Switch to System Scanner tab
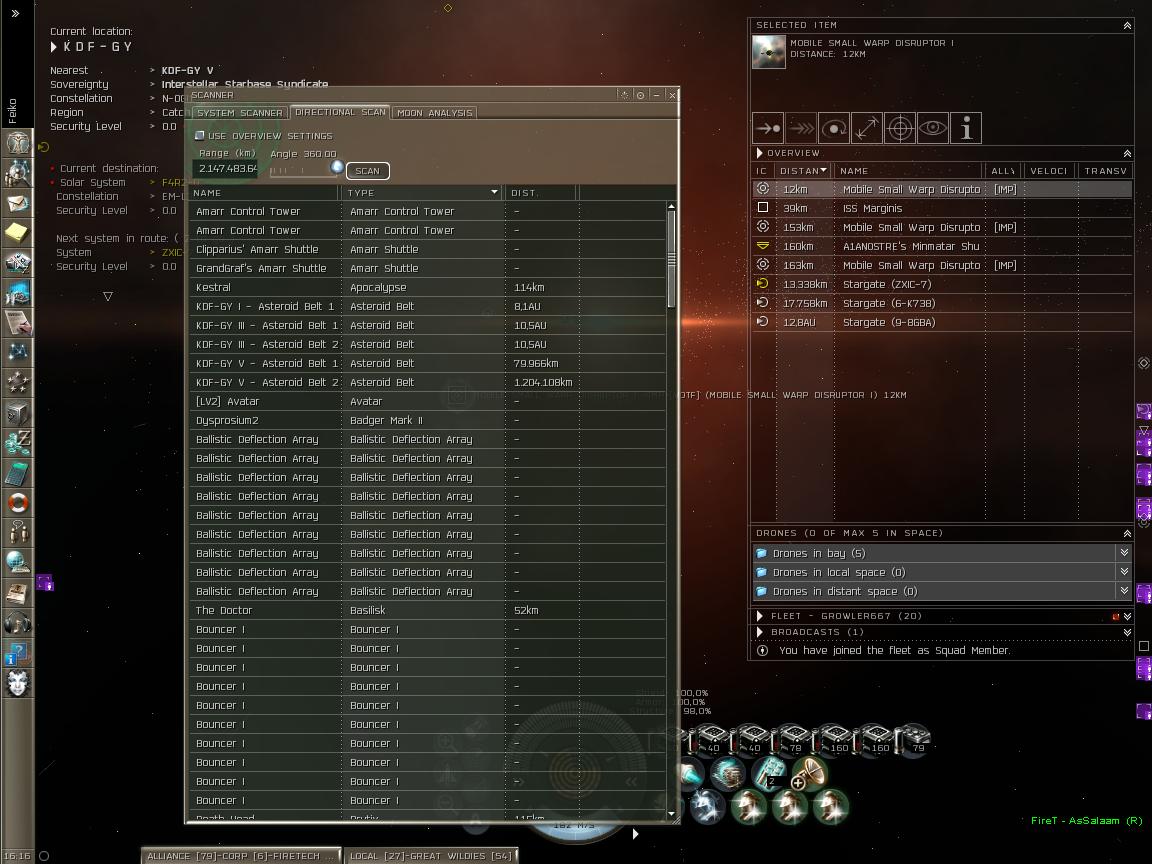1152x864 pixels. (x=240, y=112)
